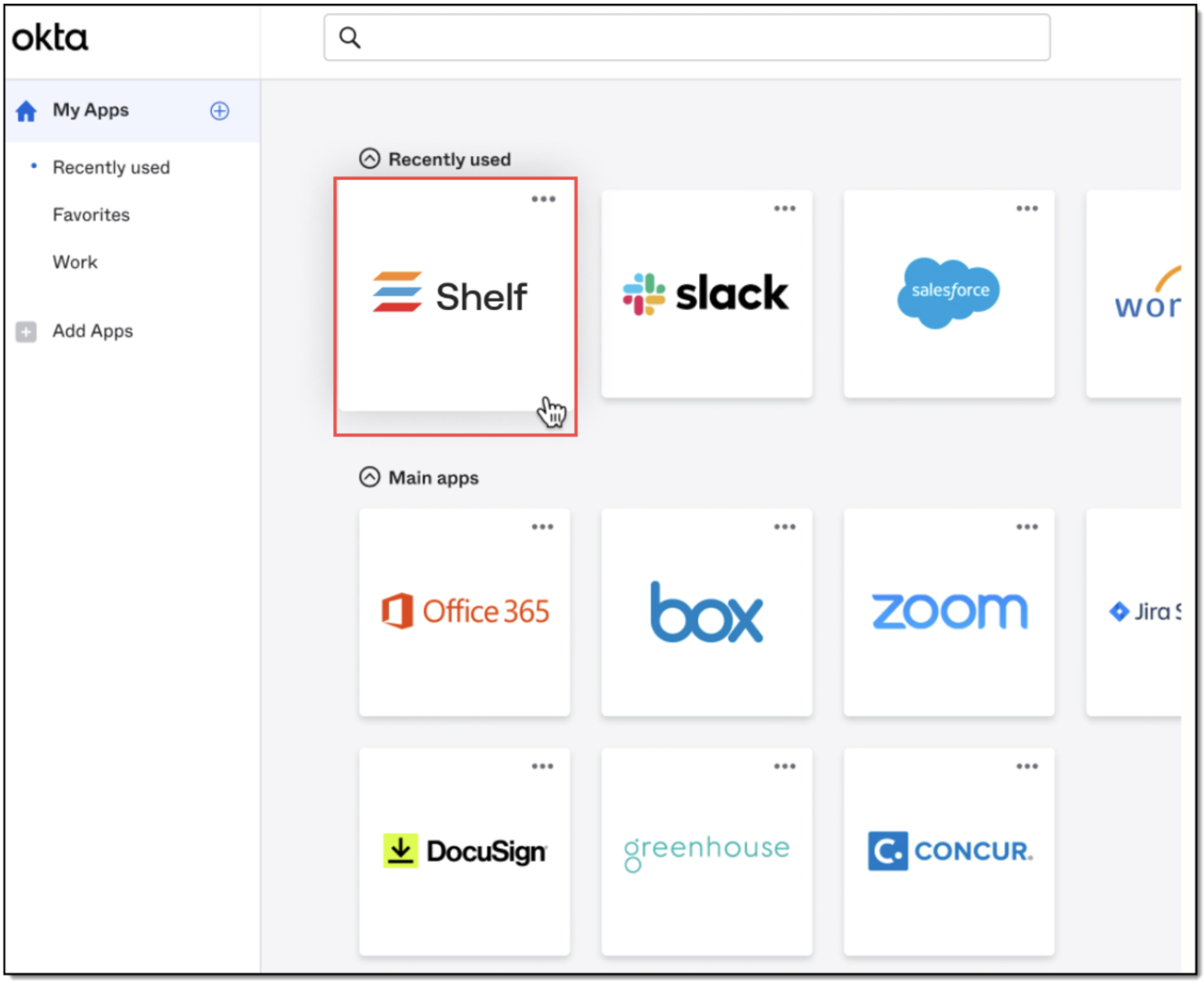Open the three-dot menu on Concur tile
Viewport: 1204px width, 982px height.
[x=1028, y=766]
